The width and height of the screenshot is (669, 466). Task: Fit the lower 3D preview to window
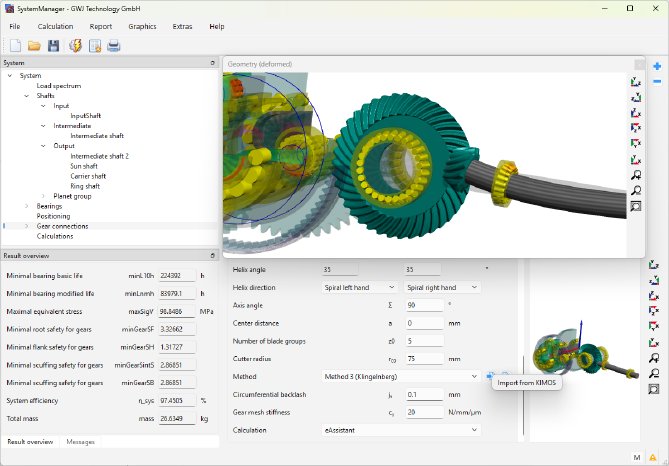(654, 389)
